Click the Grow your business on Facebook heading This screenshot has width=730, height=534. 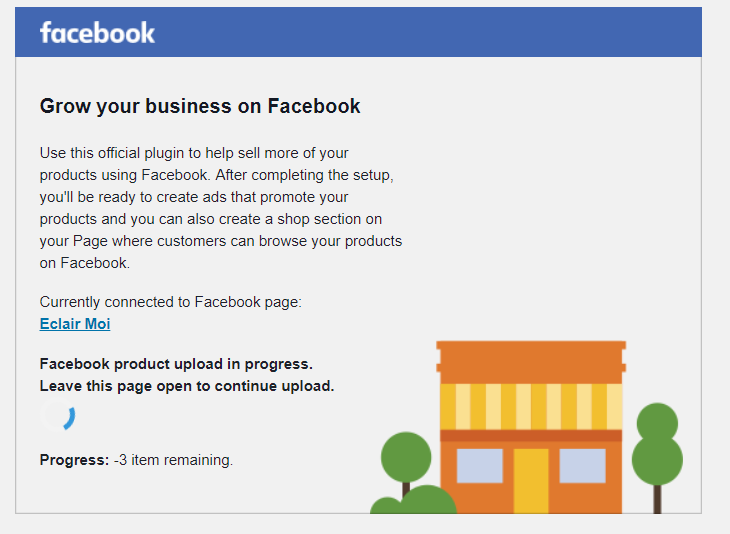coord(200,106)
